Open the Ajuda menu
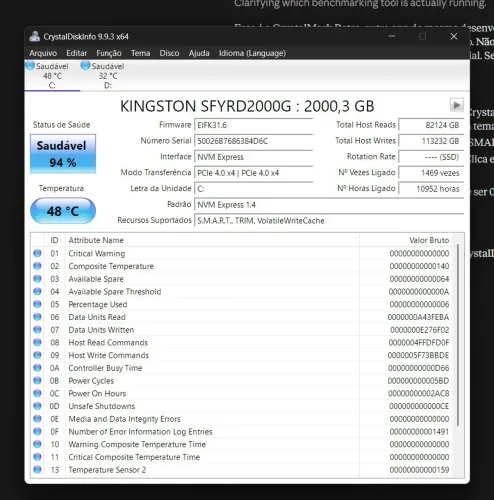 [199, 53]
